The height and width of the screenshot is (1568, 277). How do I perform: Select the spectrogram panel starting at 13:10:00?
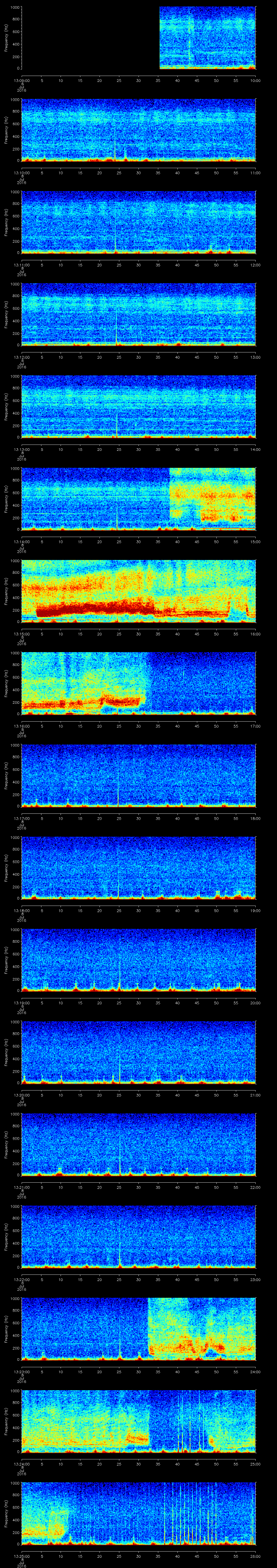(138, 130)
